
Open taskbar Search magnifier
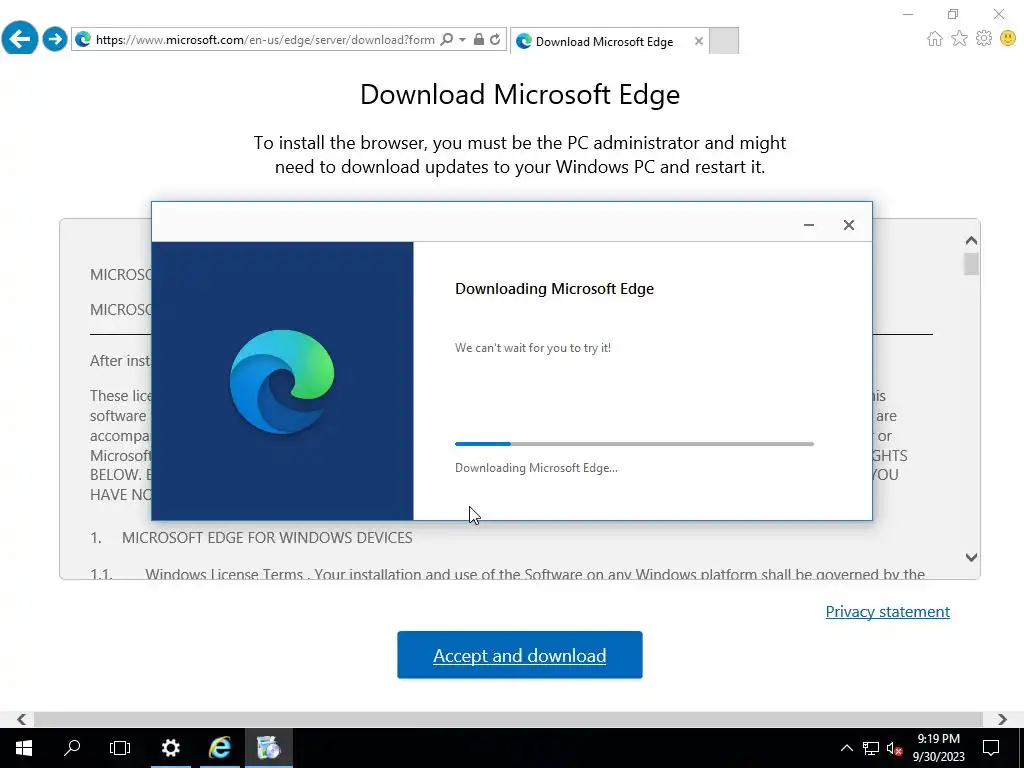(72, 748)
